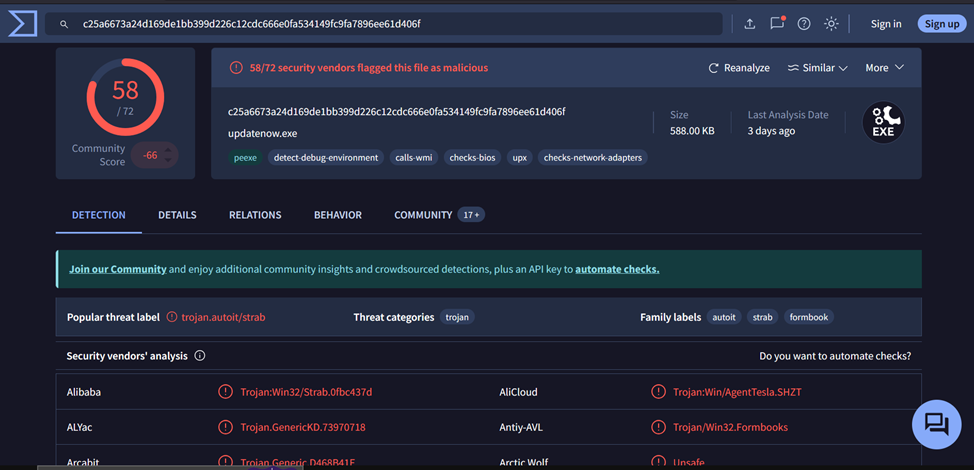Switch to the COMMUNITY tab
974x470 pixels.
tap(423, 215)
